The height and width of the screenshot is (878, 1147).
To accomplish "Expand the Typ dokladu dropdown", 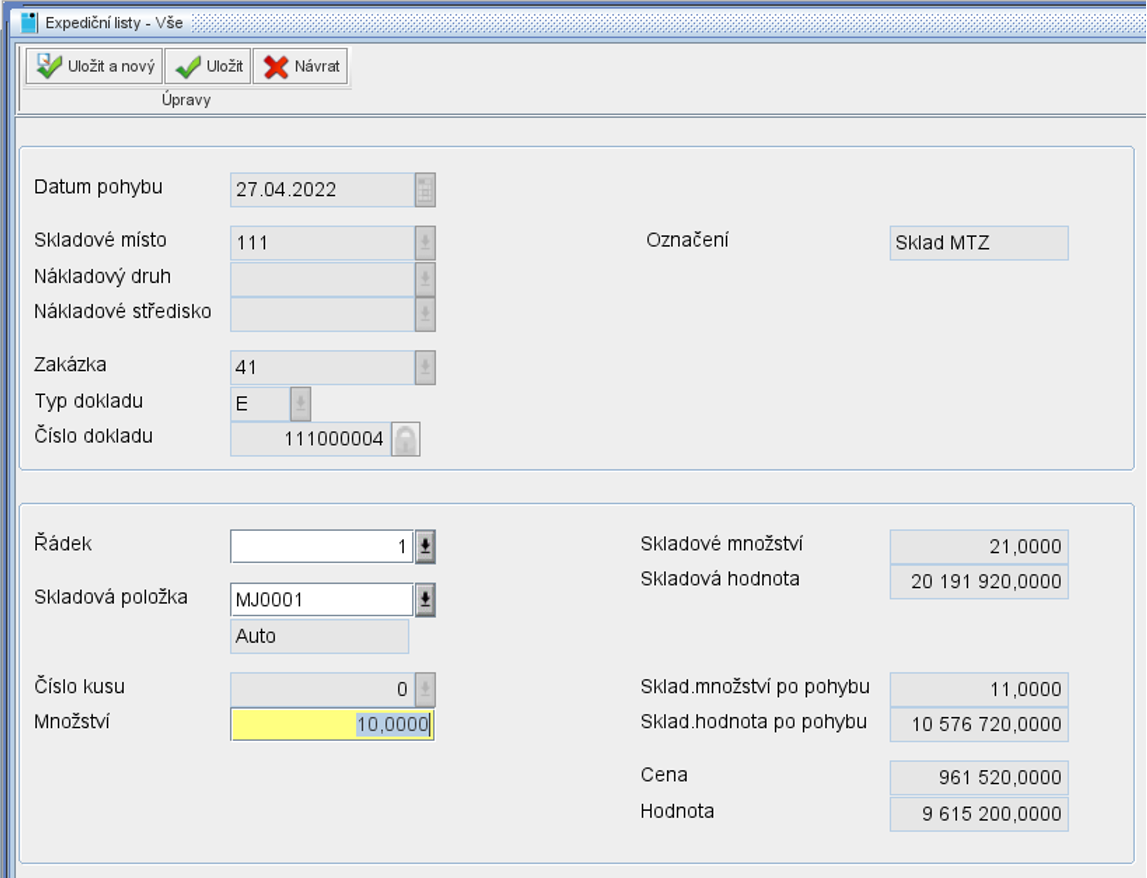I will 300,404.
